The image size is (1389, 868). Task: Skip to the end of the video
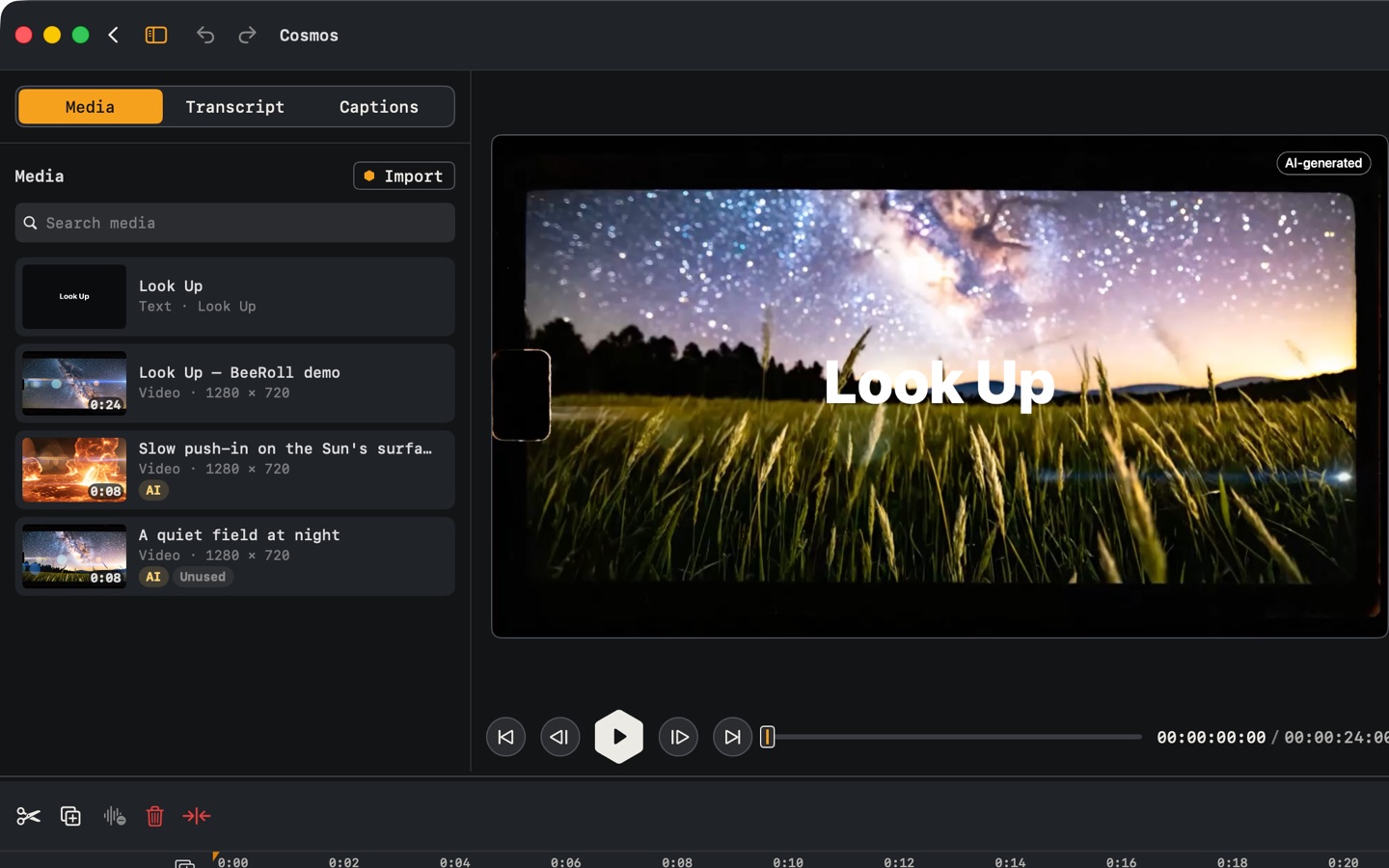[x=732, y=737]
